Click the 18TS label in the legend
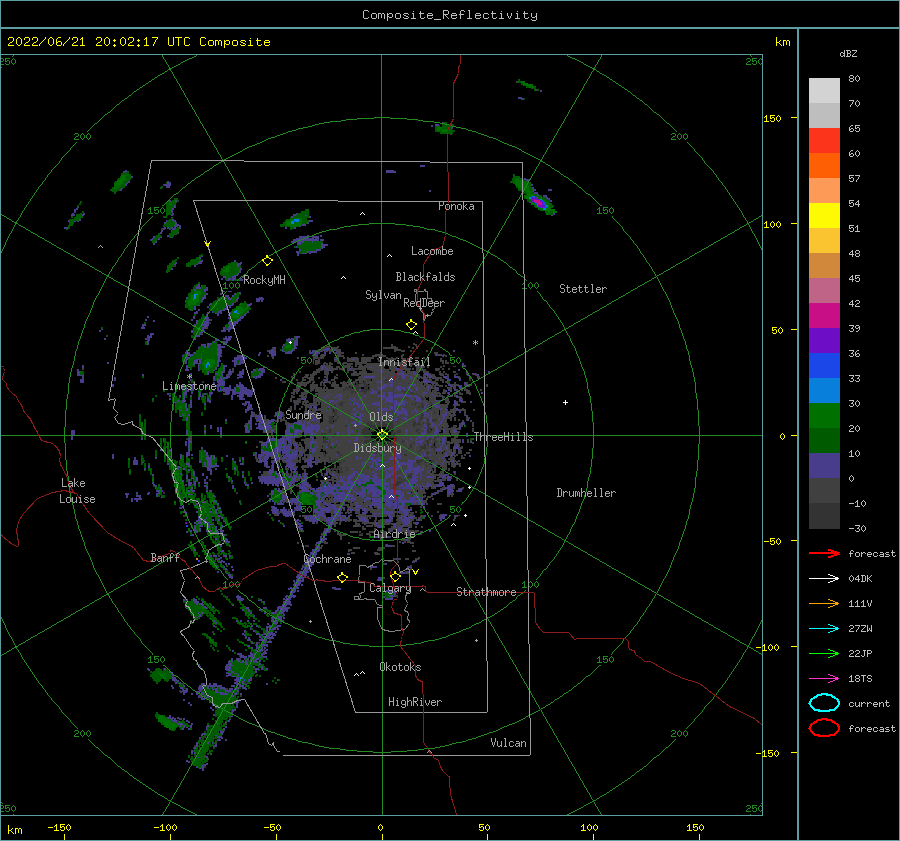This screenshot has height=841, width=900. pyautogui.click(x=860, y=679)
